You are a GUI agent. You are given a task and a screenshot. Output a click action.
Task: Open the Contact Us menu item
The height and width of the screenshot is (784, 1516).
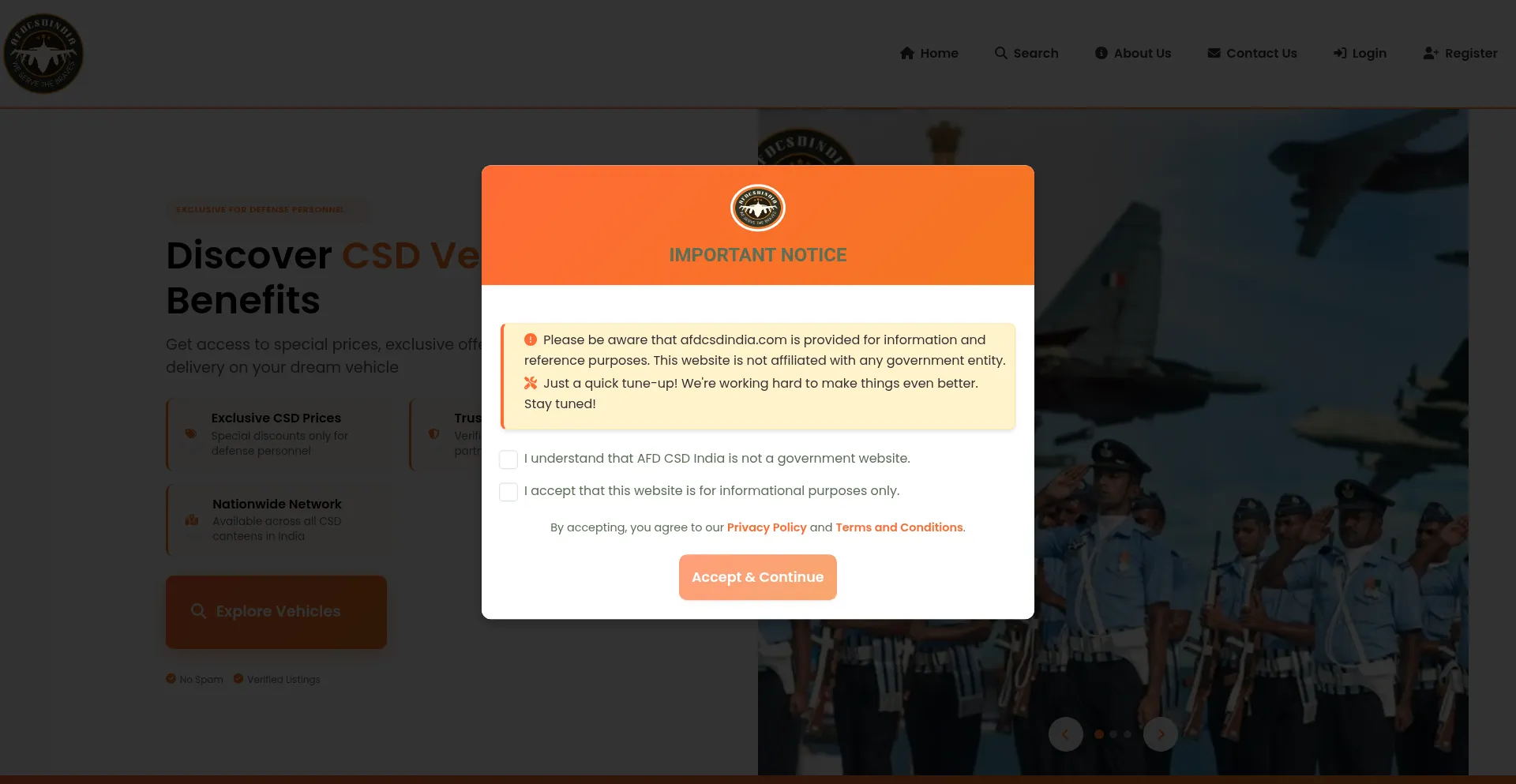click(1252, 53)
